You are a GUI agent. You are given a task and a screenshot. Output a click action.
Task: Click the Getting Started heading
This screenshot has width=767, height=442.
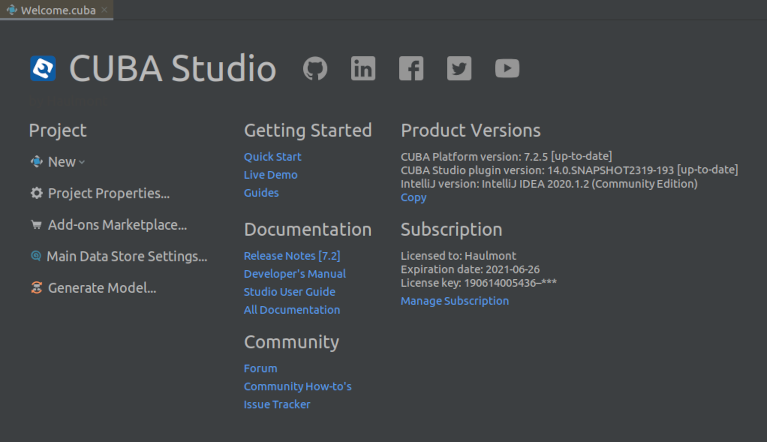[x=308, y=131]
